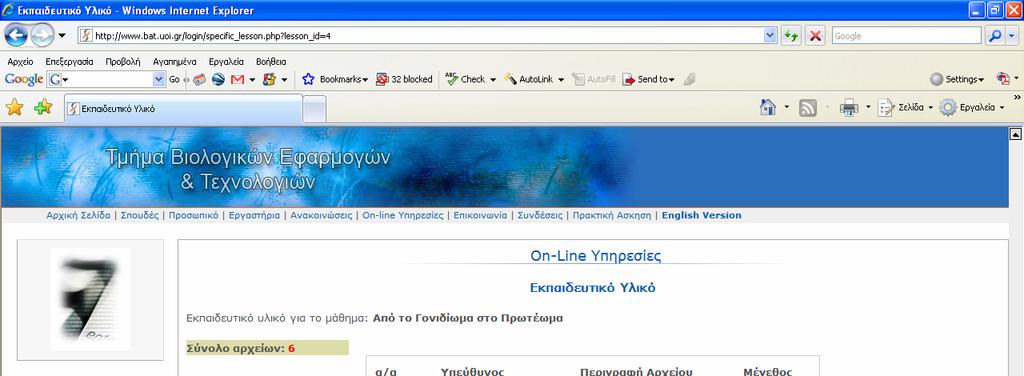
Task: Open the Ανακοινώσεις link
Action: (x=321, y=215)
